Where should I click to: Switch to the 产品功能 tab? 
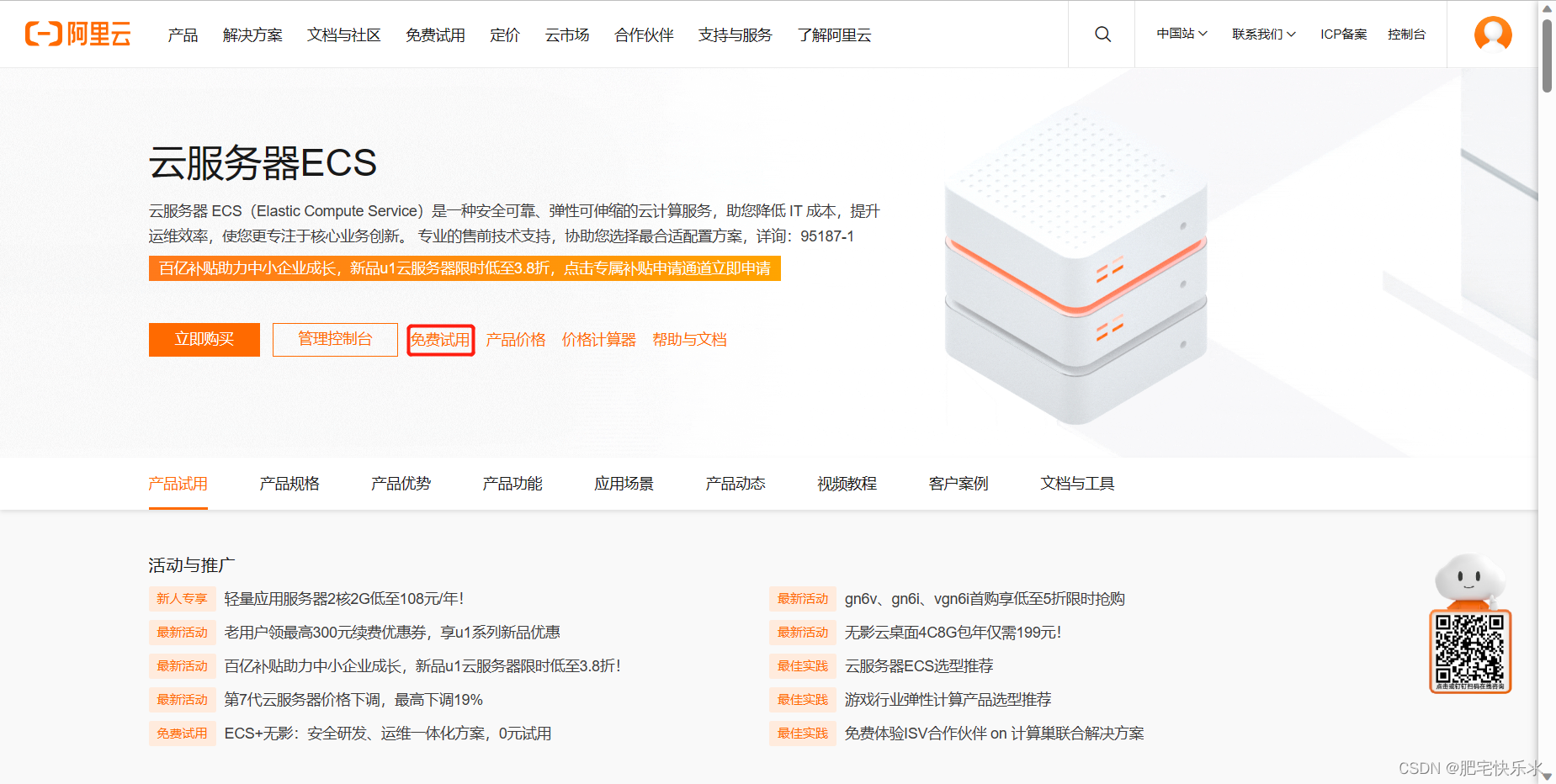pos(512,484)
